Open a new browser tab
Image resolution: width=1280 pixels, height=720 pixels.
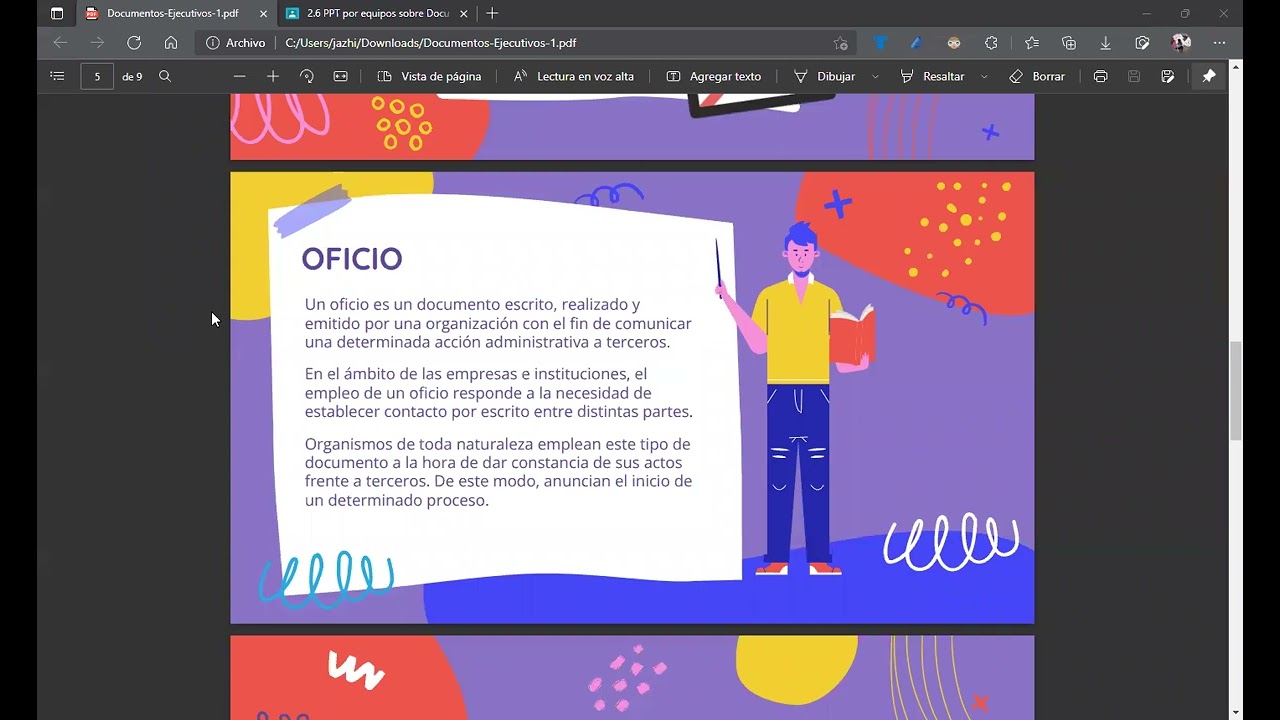tap(491, 14)
